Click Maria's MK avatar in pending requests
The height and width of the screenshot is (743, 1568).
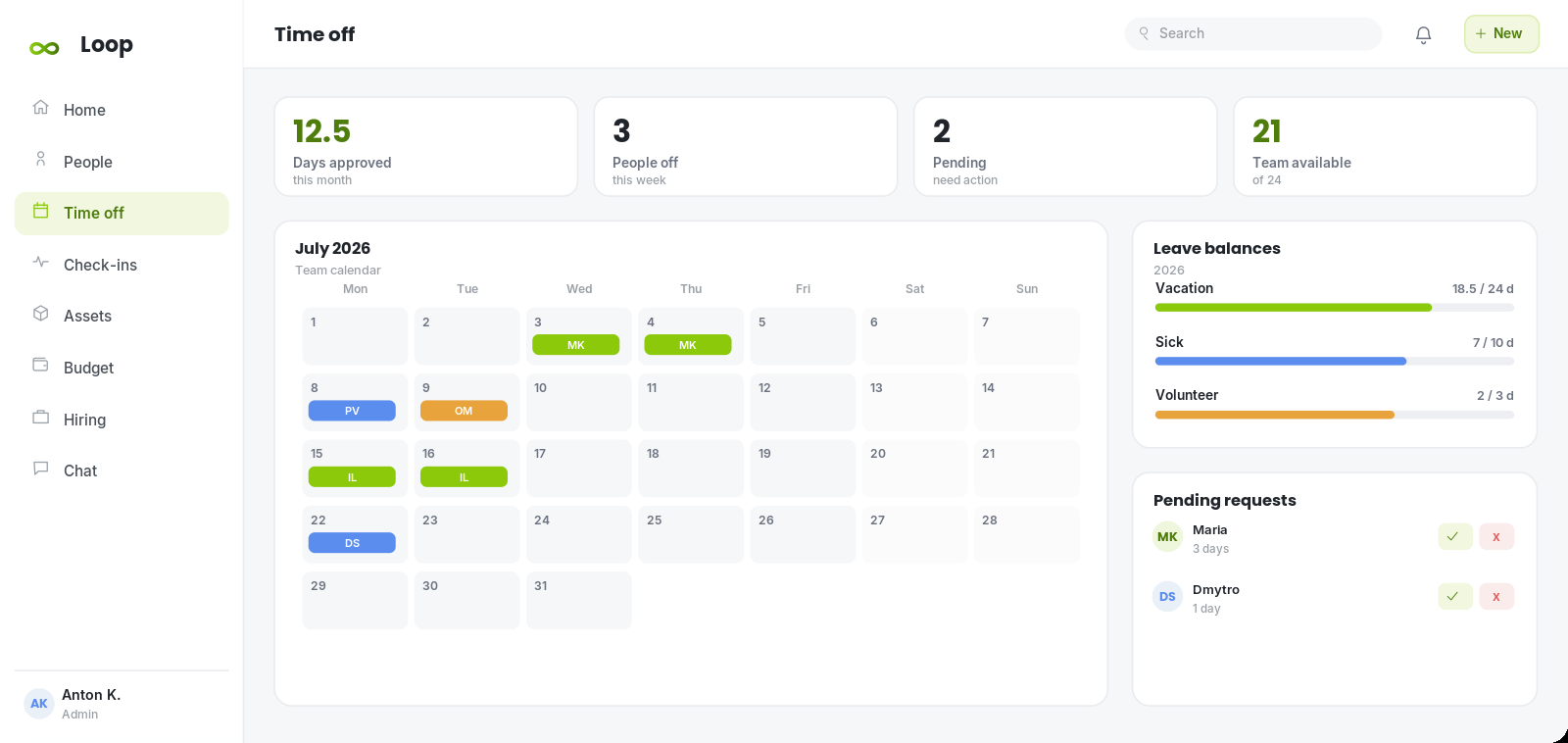tap(1167, 537)
